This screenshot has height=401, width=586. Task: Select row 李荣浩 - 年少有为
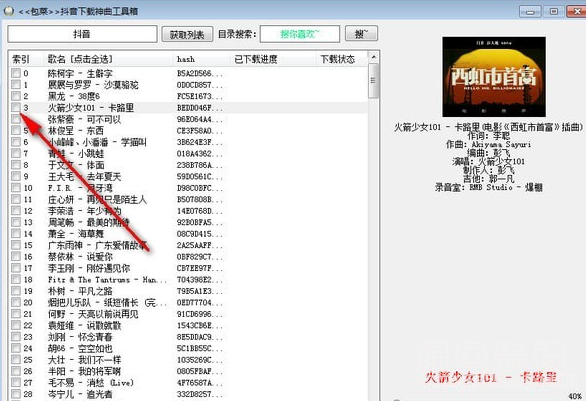188,211
